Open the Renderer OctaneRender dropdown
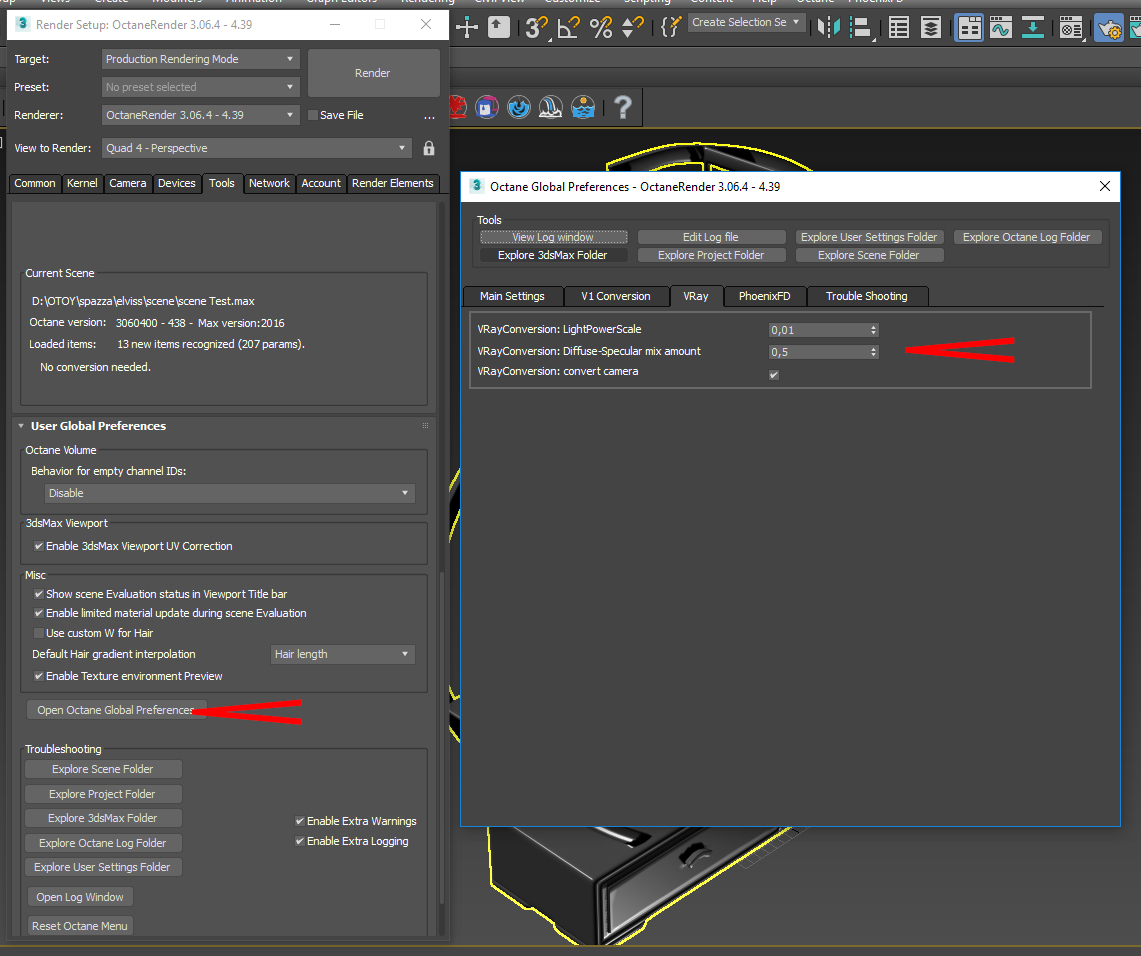1141x956 pixels. 200,115
